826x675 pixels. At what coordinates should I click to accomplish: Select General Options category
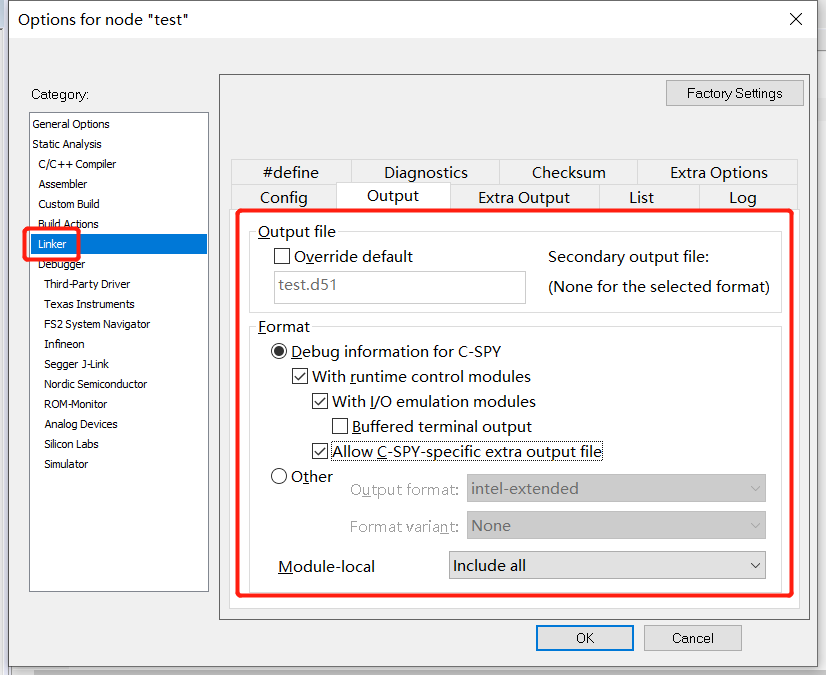[x=119, y=124]
